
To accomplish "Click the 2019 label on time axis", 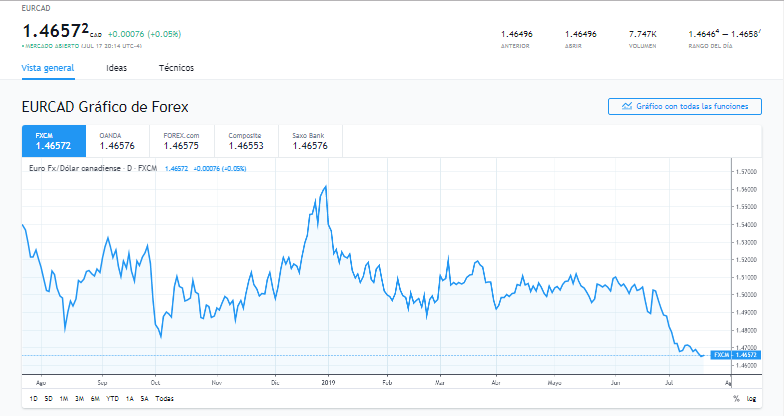I will [328, 382].
